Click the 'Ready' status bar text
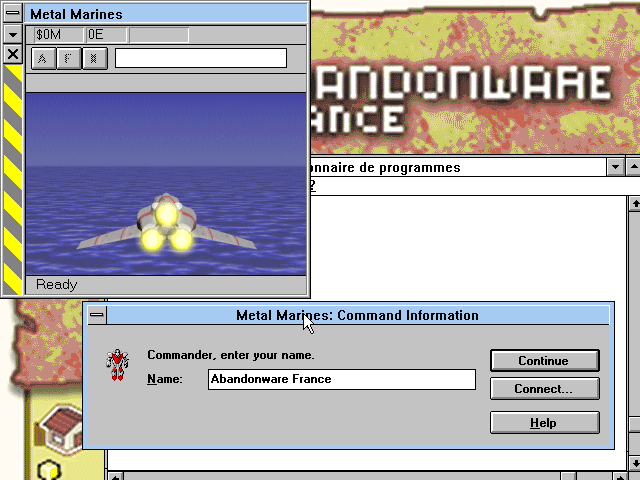Screen dimensions: 640x480 [x=56, y=284]
